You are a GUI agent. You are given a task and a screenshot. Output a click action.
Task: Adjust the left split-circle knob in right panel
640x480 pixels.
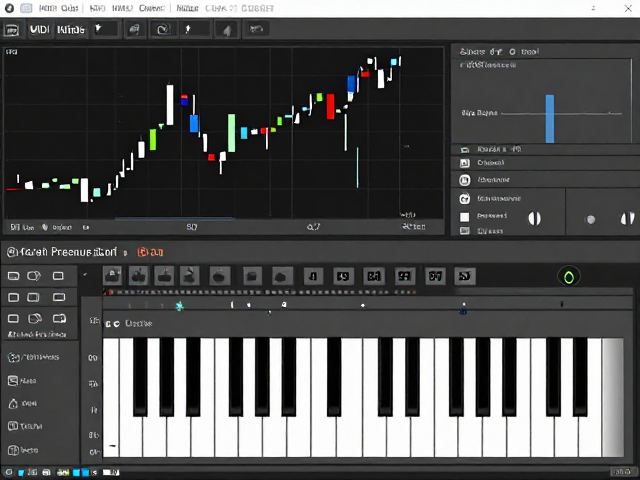pos(534,218)
